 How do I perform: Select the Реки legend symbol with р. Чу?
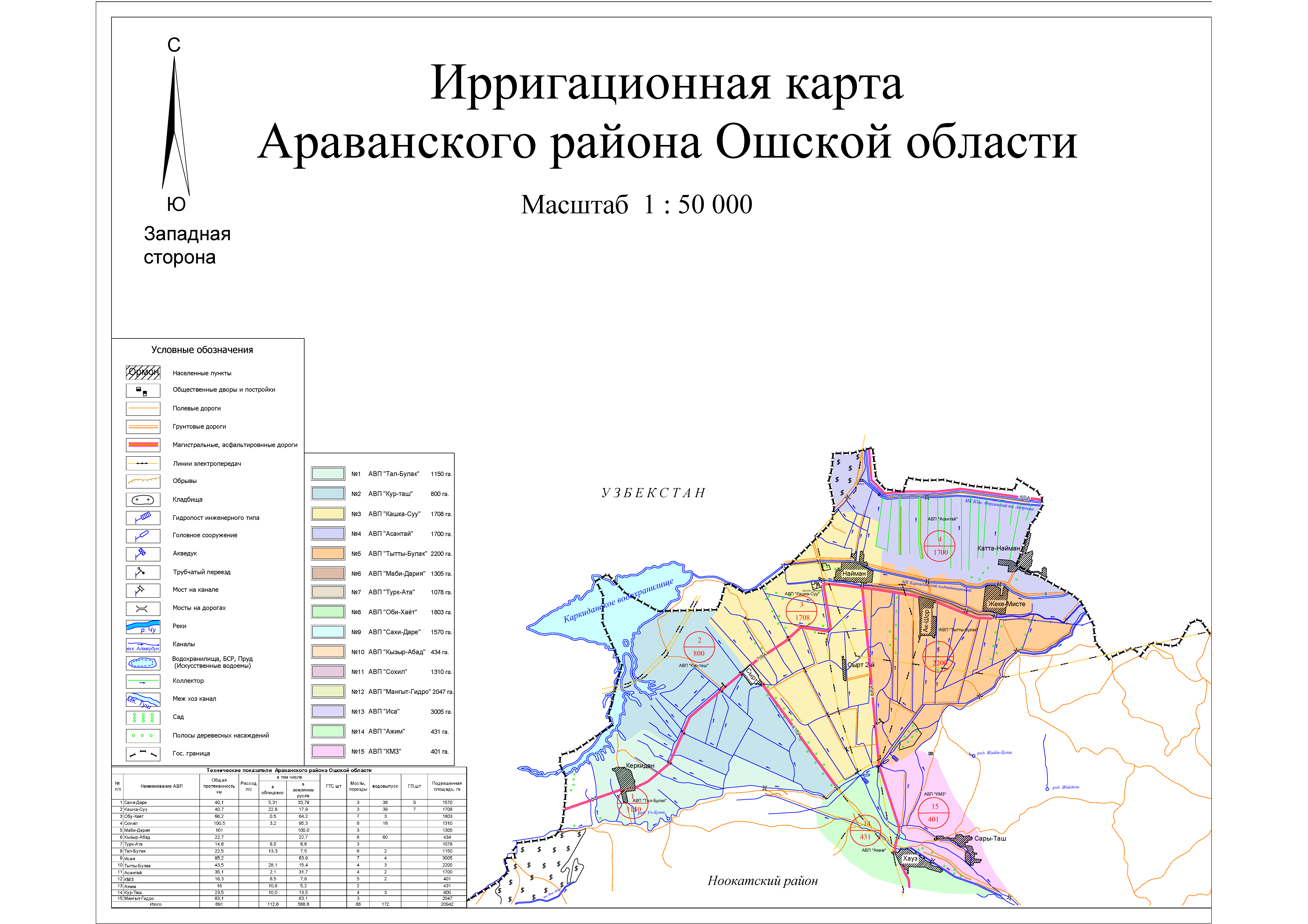(x=143, y=627)
